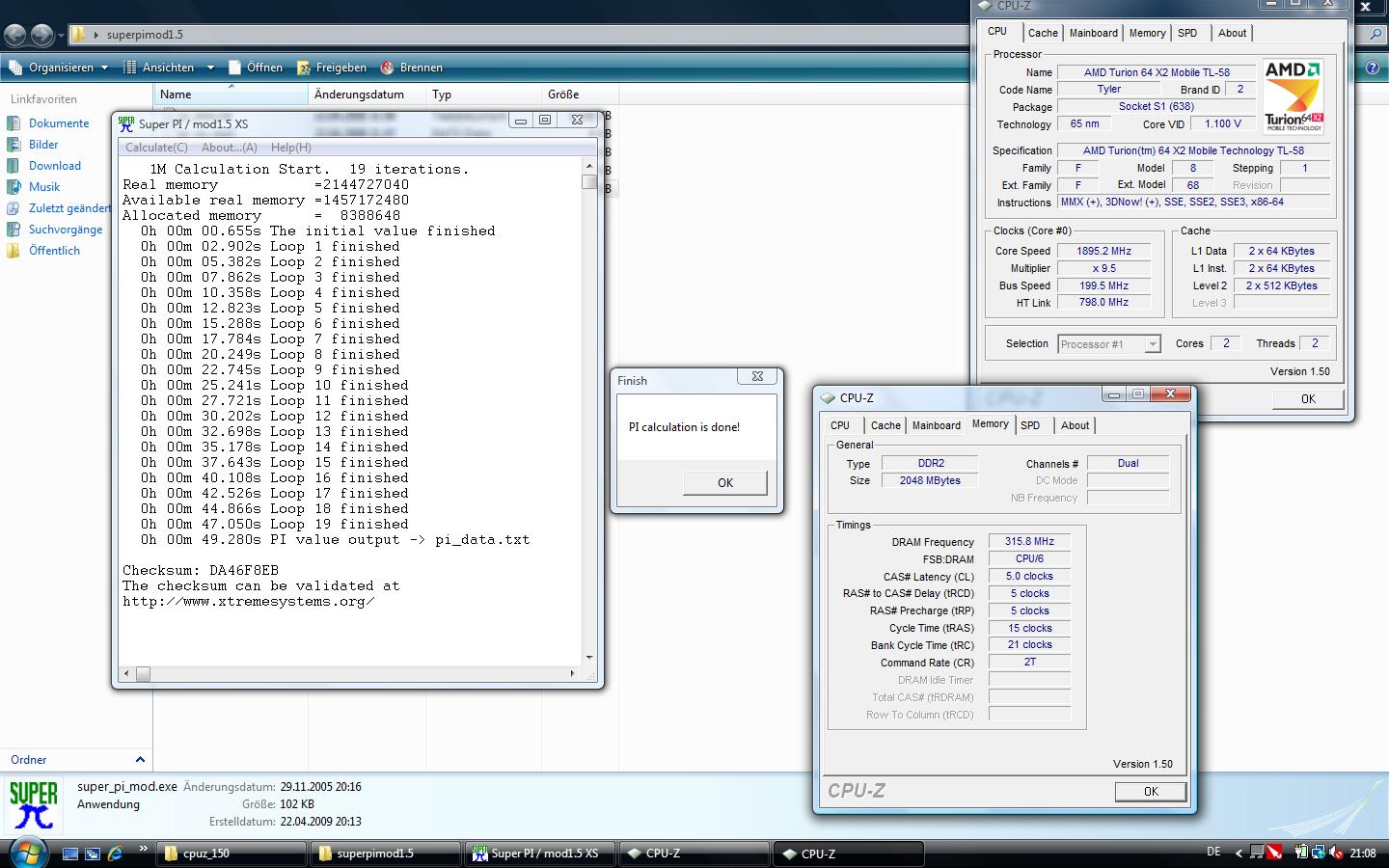Screen dimensions: 1389x868
Task: Open Download favorite link
Action: click(55, 166)
